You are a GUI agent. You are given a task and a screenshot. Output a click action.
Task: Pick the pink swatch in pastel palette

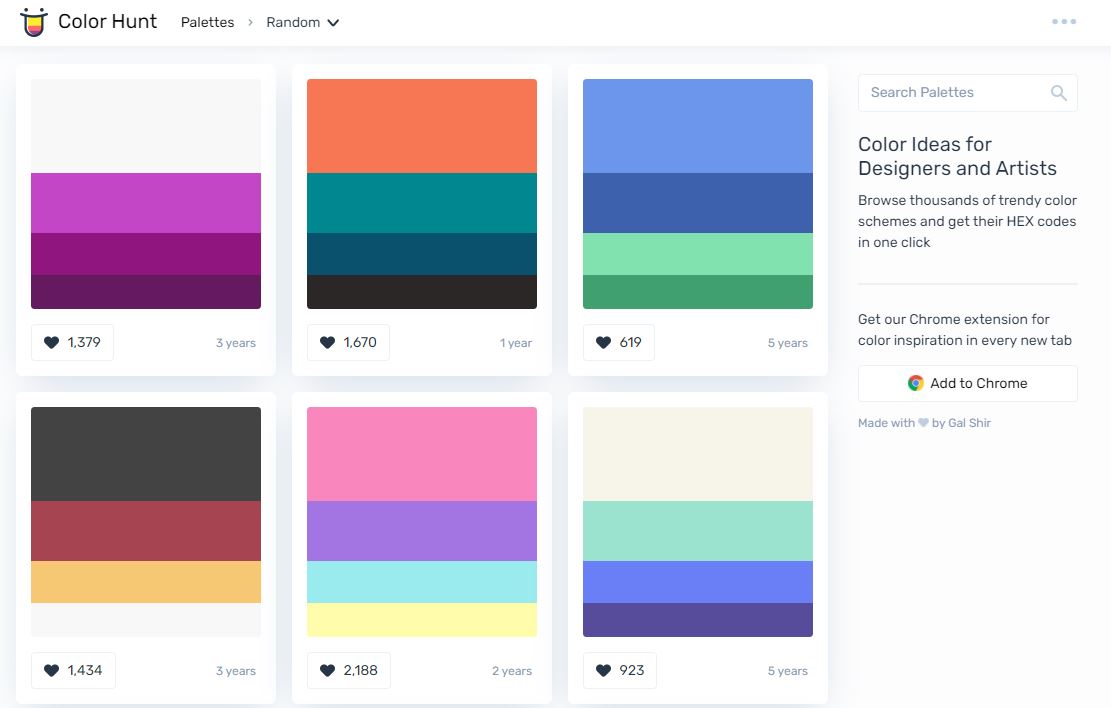coord(421,454)
